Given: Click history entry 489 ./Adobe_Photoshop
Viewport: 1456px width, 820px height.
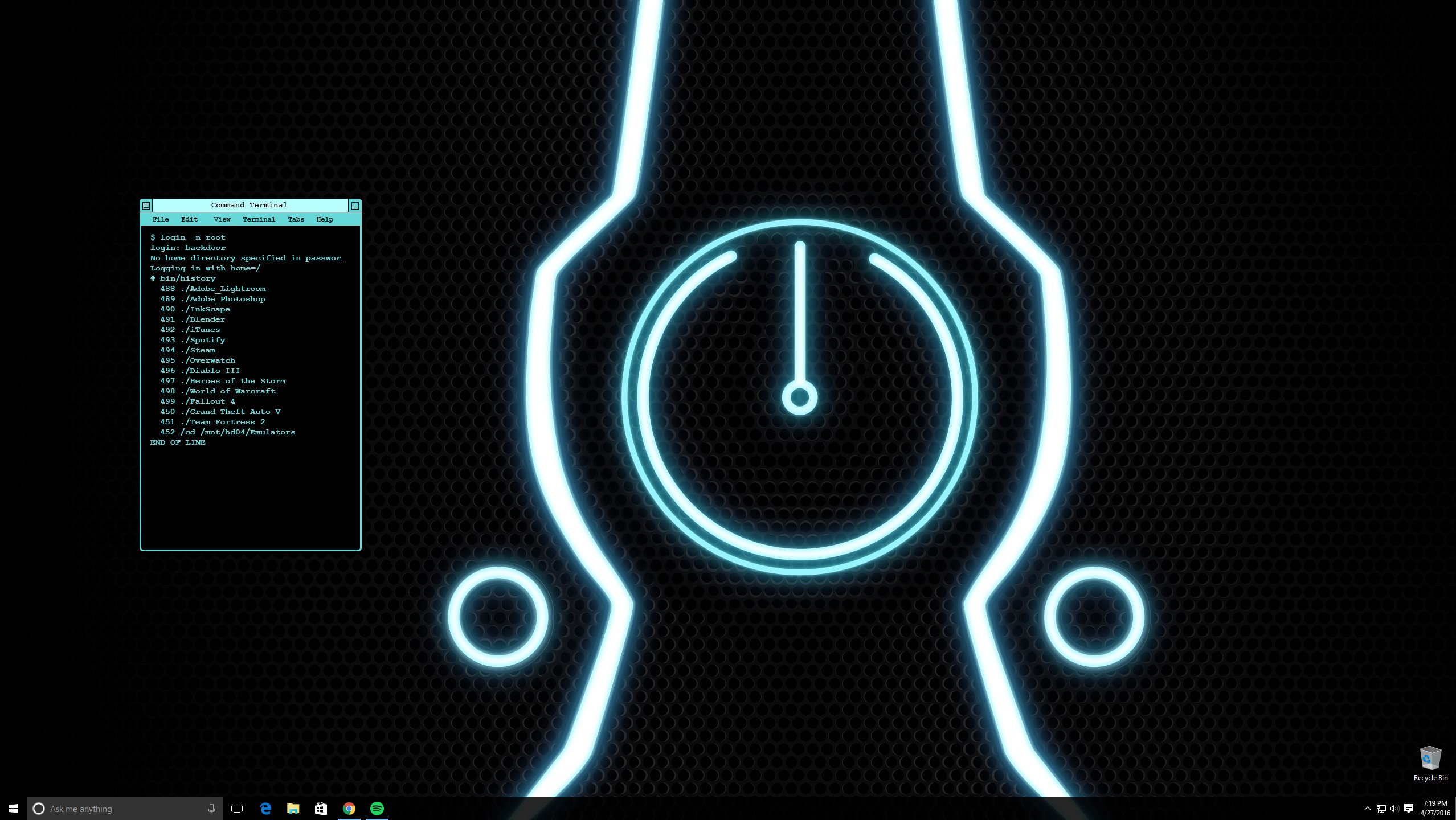Looking at the screenshot, I should pos(212,299).
